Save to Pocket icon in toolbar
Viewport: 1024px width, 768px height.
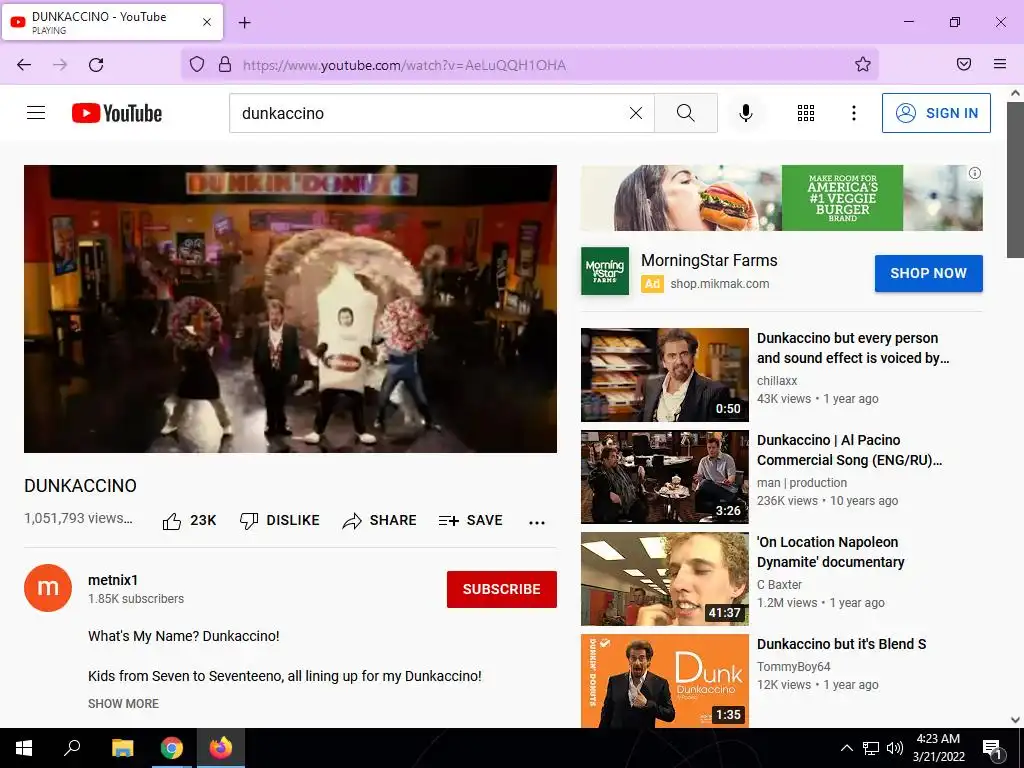(x=964, y=64)
